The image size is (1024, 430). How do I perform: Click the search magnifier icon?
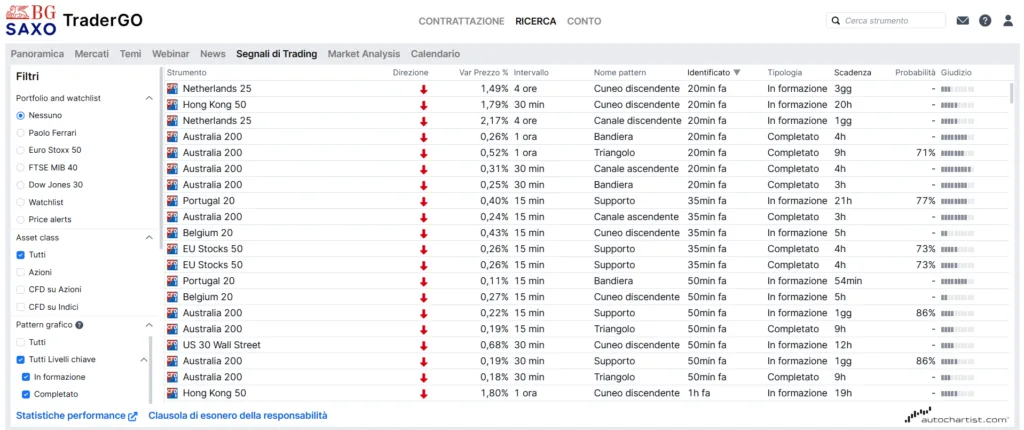(836, 21)
